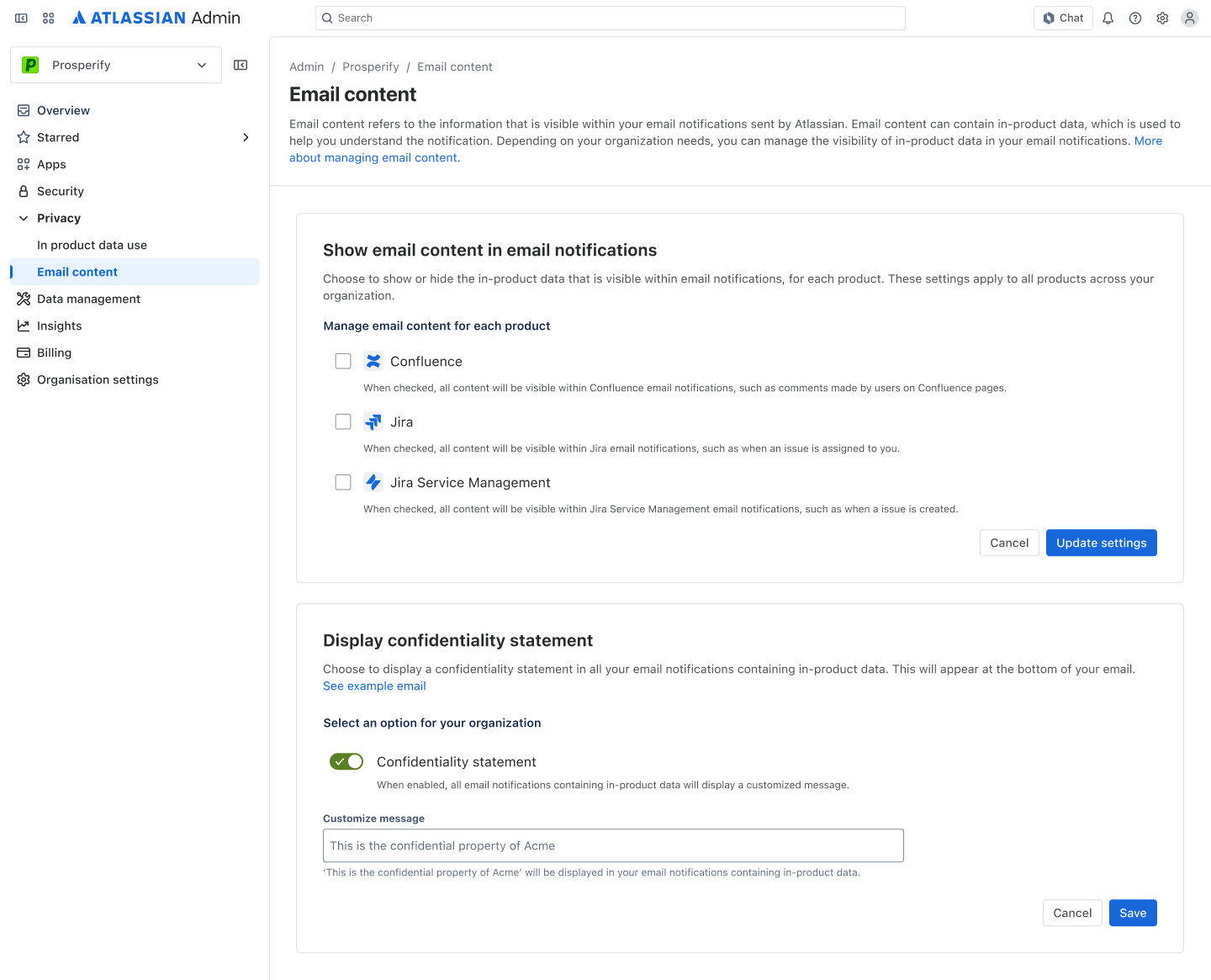Click 'Manage email content for each product' text
The height and width of the screenshot is (980, 1211).
coord(436,326)
